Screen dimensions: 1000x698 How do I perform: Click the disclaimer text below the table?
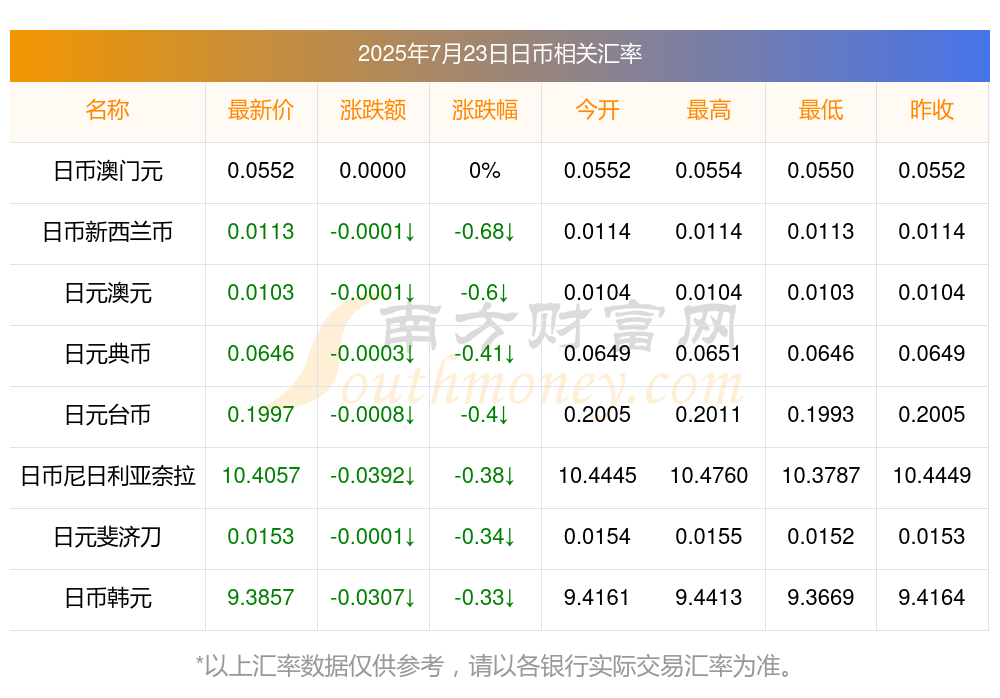tap(494, 665)
